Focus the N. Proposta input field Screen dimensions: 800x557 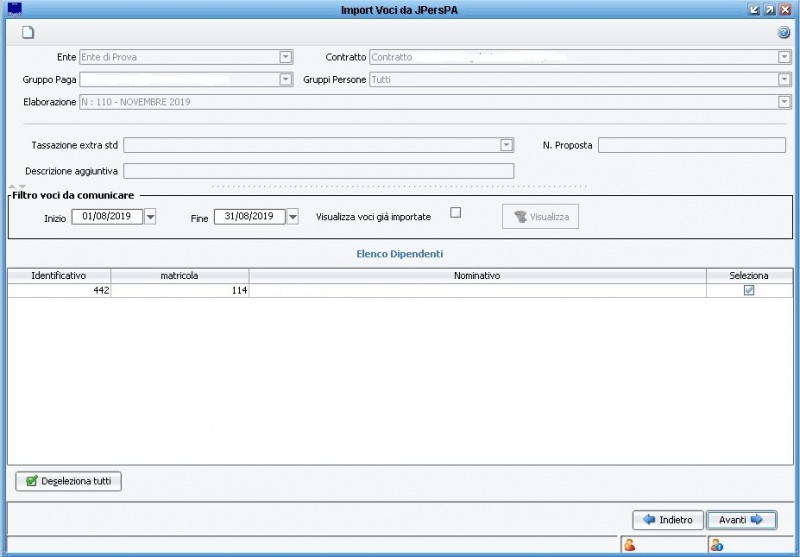coord(691,145)
